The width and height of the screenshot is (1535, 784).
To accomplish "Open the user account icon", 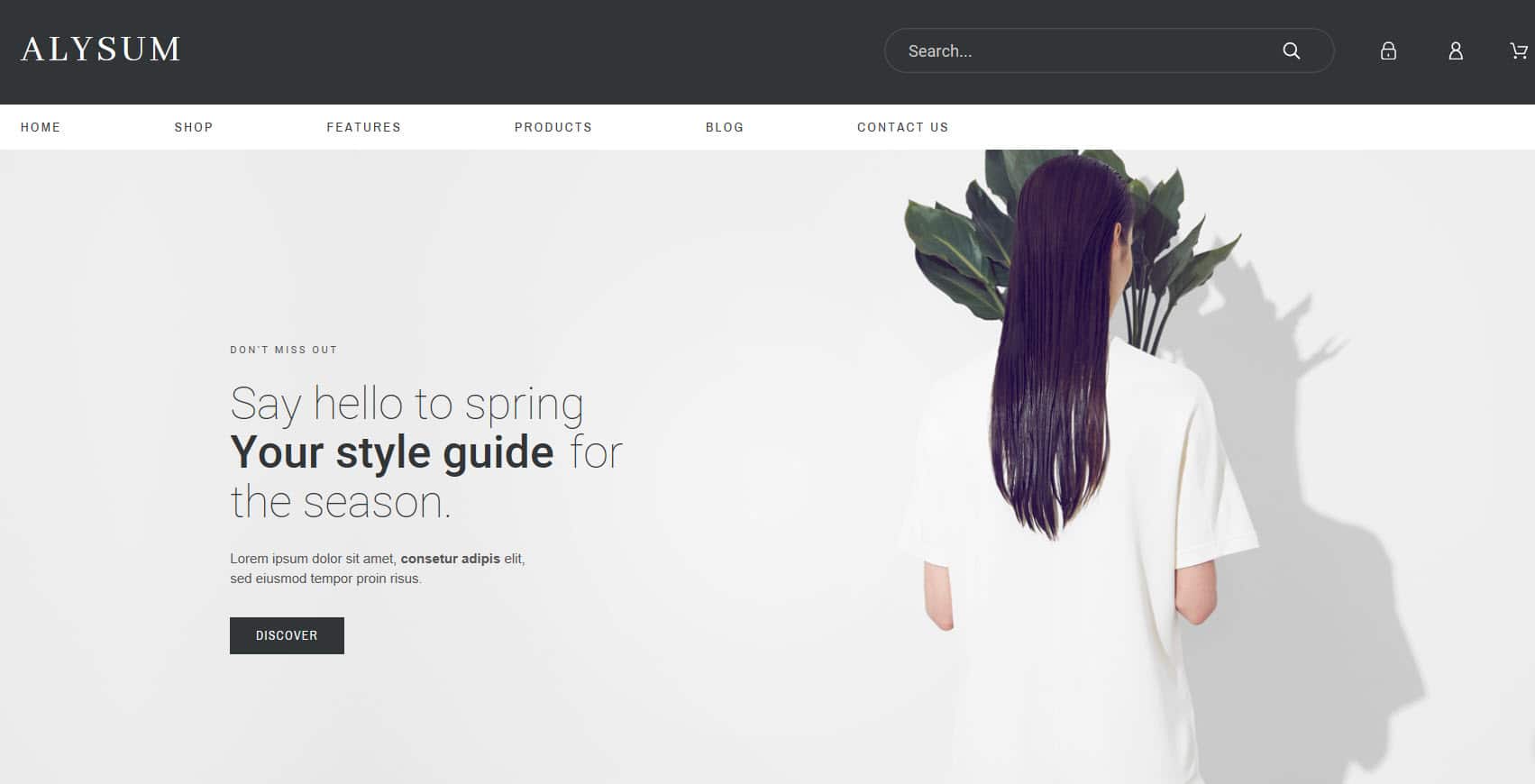I will [x=1455, y=51].
